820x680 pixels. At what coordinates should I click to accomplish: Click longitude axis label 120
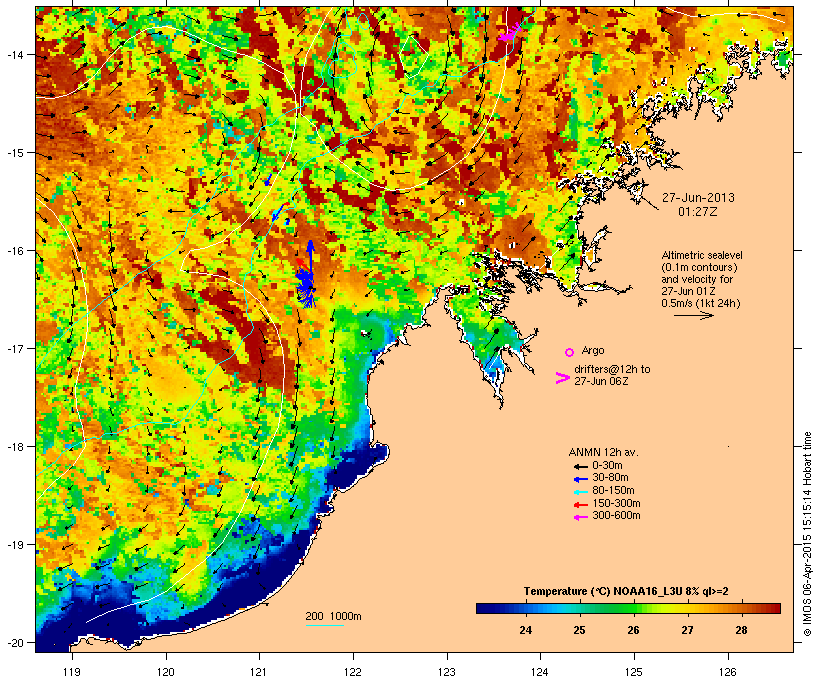click(x=166, y=672)
